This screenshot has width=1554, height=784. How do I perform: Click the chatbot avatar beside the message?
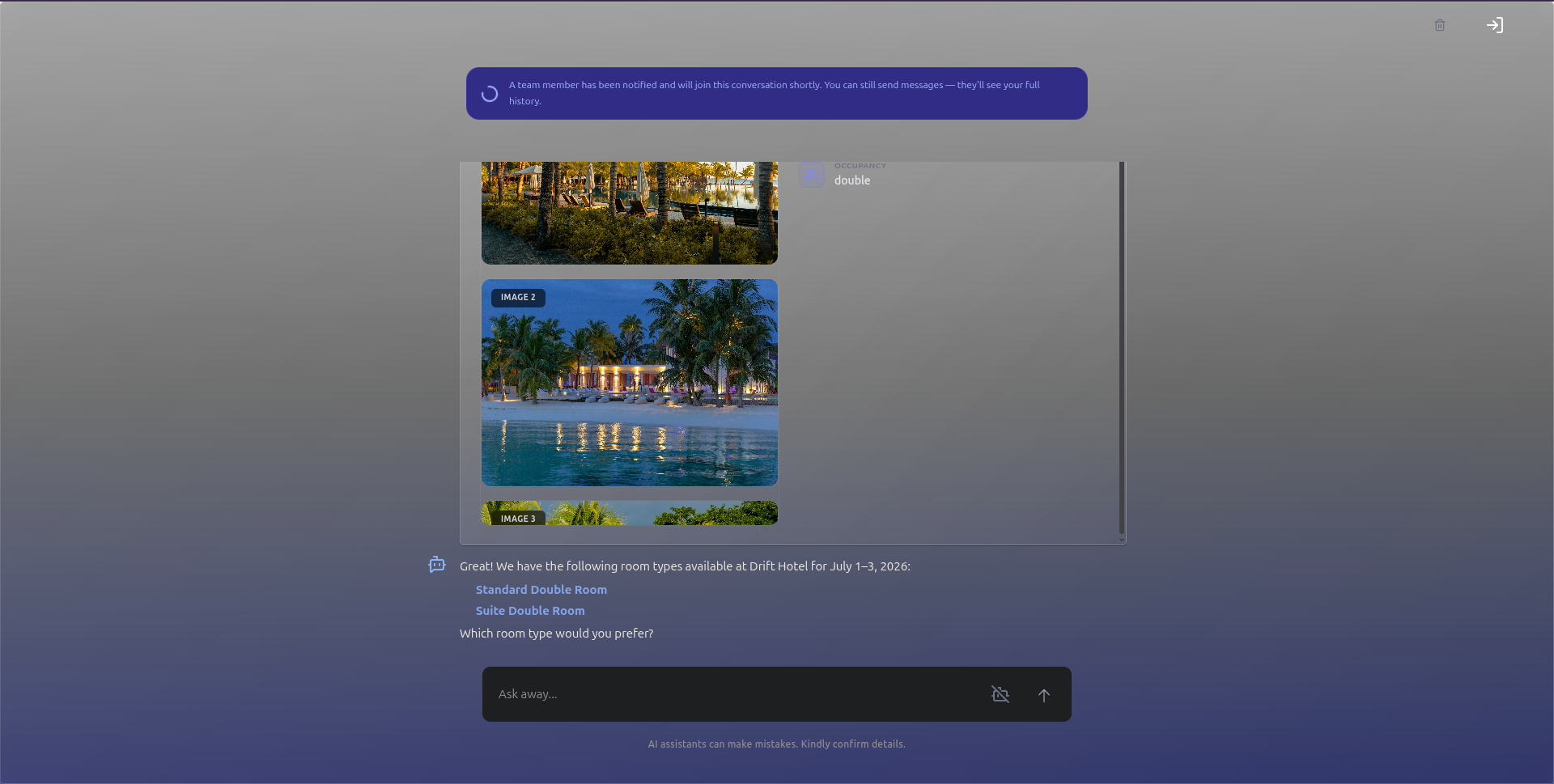pos(437,564)
